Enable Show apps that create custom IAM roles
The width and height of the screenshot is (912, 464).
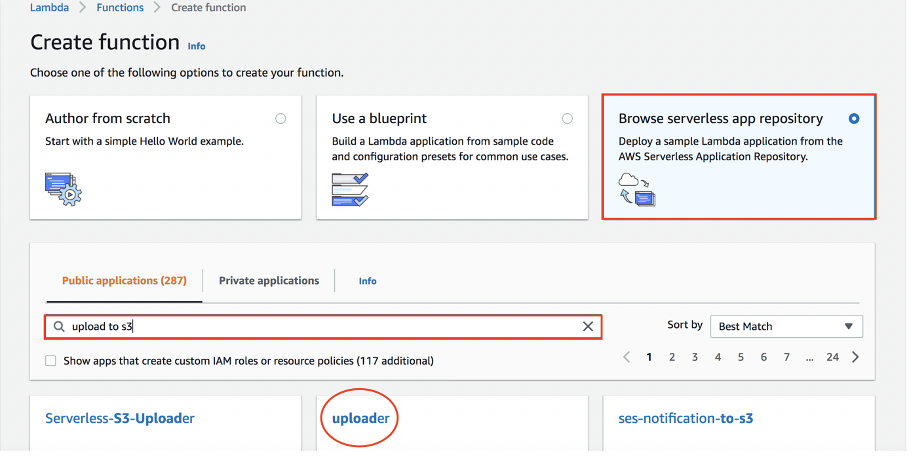[51, 361]
